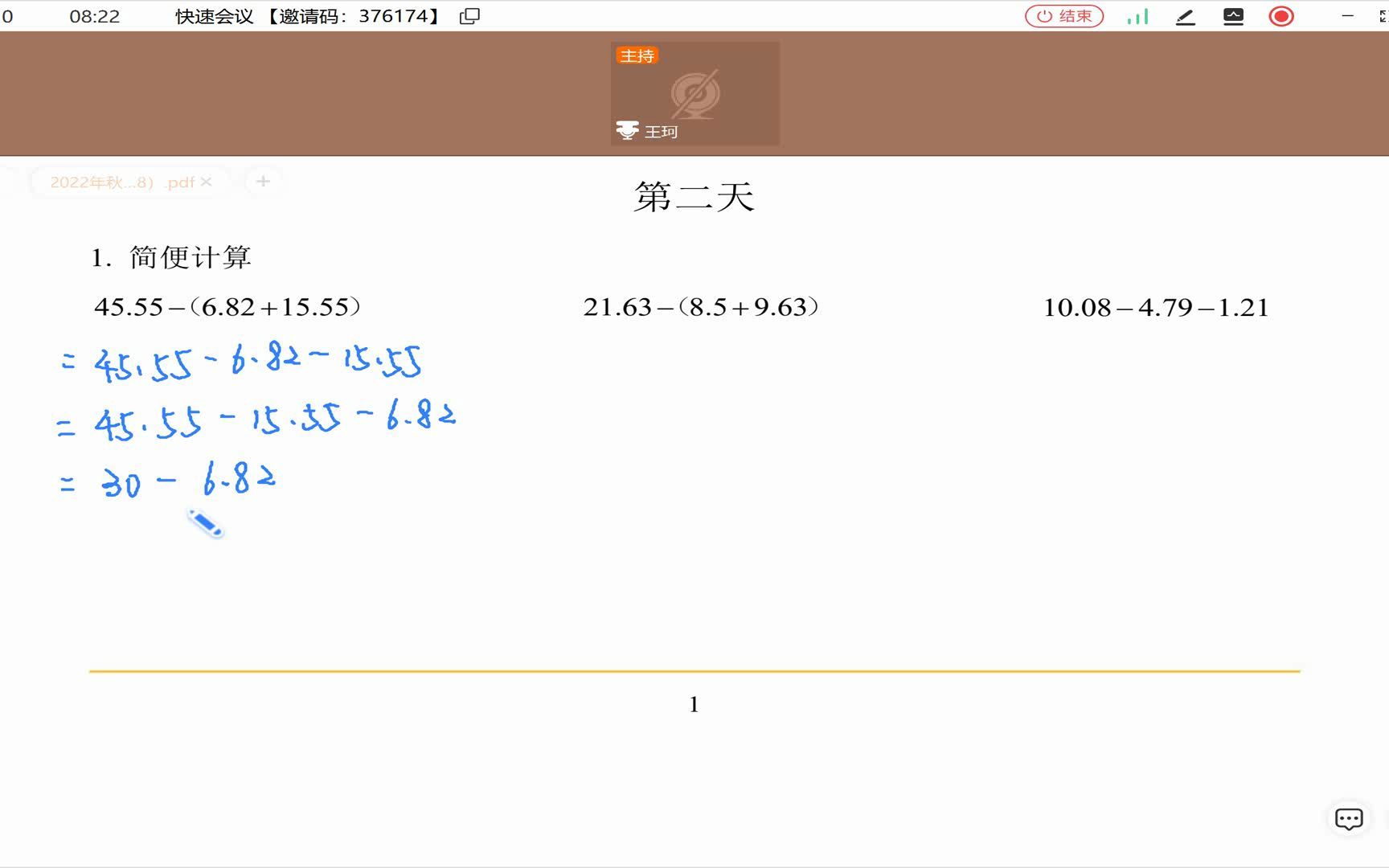The width and height of the screenshot is (1389, 868).
Task: Click the 简便计算 section title
Action: 191,257
